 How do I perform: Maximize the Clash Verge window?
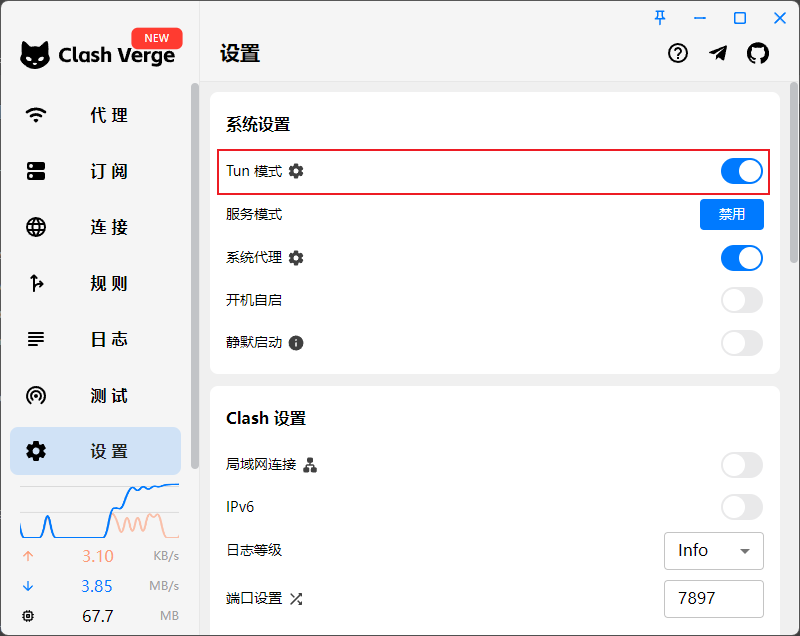pyautogui.click(x=740, y=18)
